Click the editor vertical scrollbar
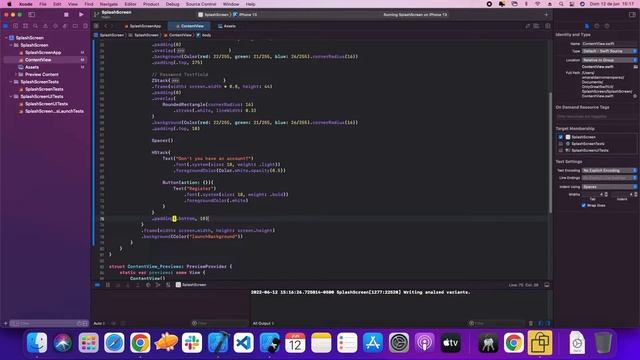Viewport: 640px width, 360px height. point(550,152)
